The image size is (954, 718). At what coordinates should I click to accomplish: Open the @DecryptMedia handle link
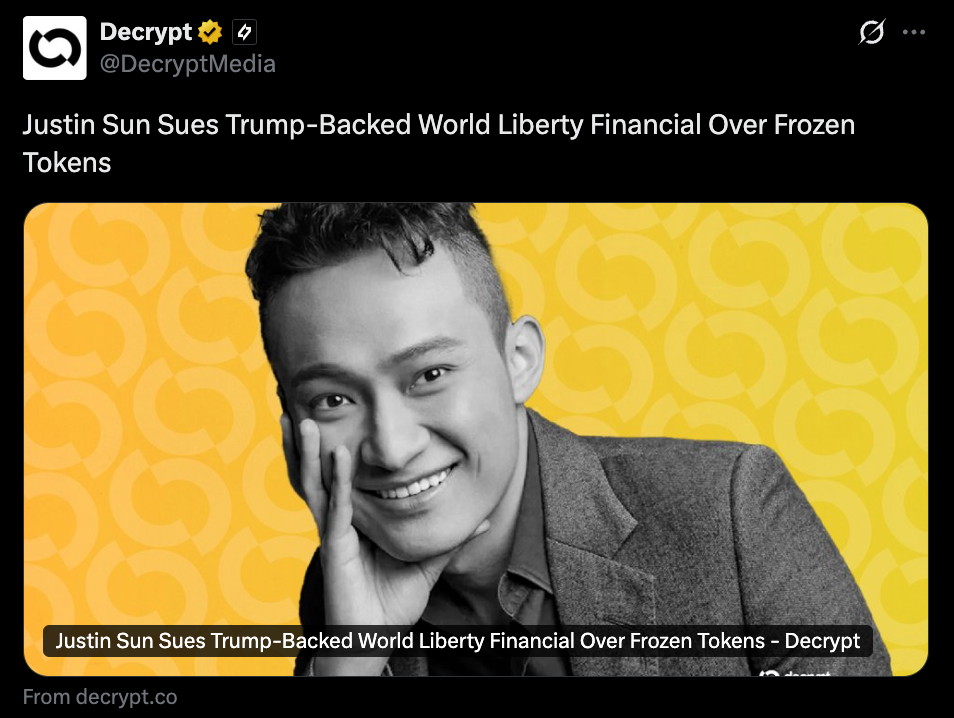[187, 64]
